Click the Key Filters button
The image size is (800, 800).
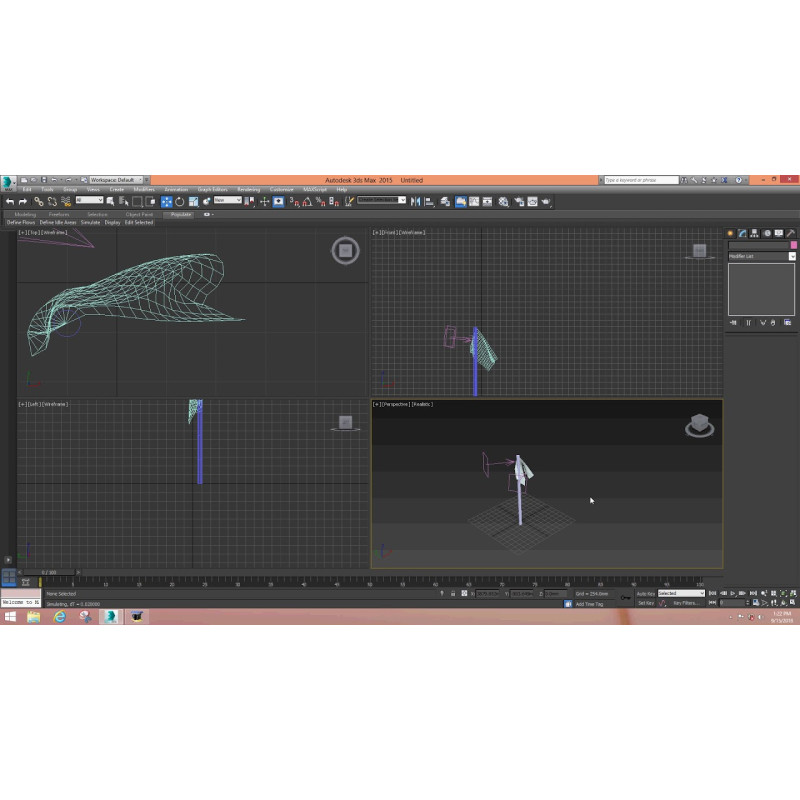(x=685, y=603)
